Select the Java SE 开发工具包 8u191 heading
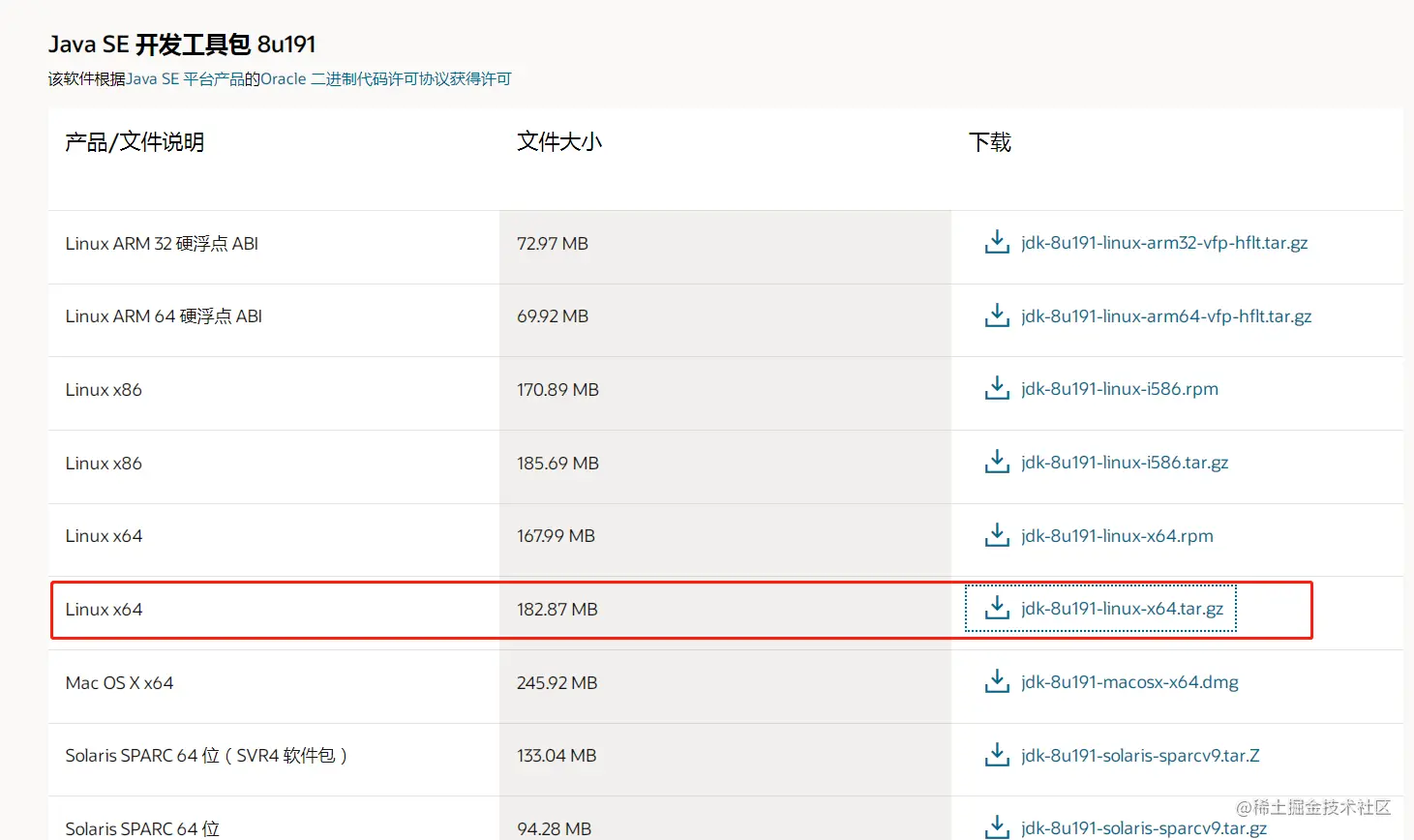 click(182, 45)
